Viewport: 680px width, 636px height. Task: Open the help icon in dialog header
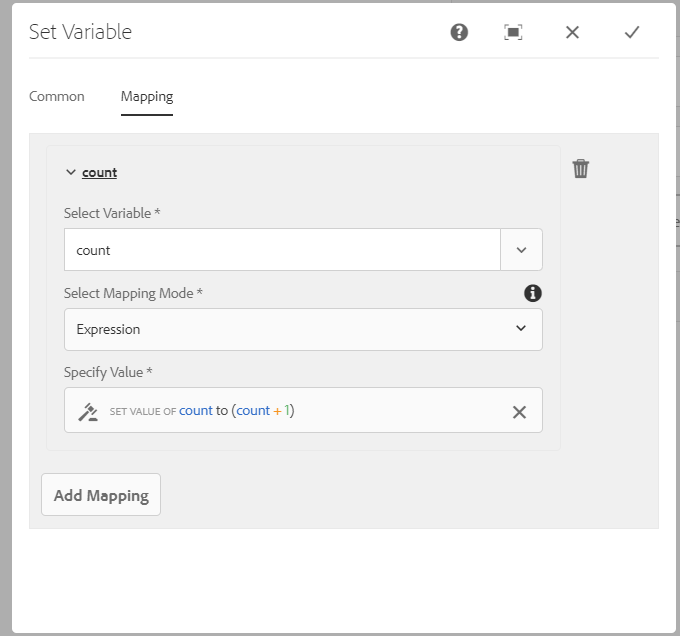point(459,32)
